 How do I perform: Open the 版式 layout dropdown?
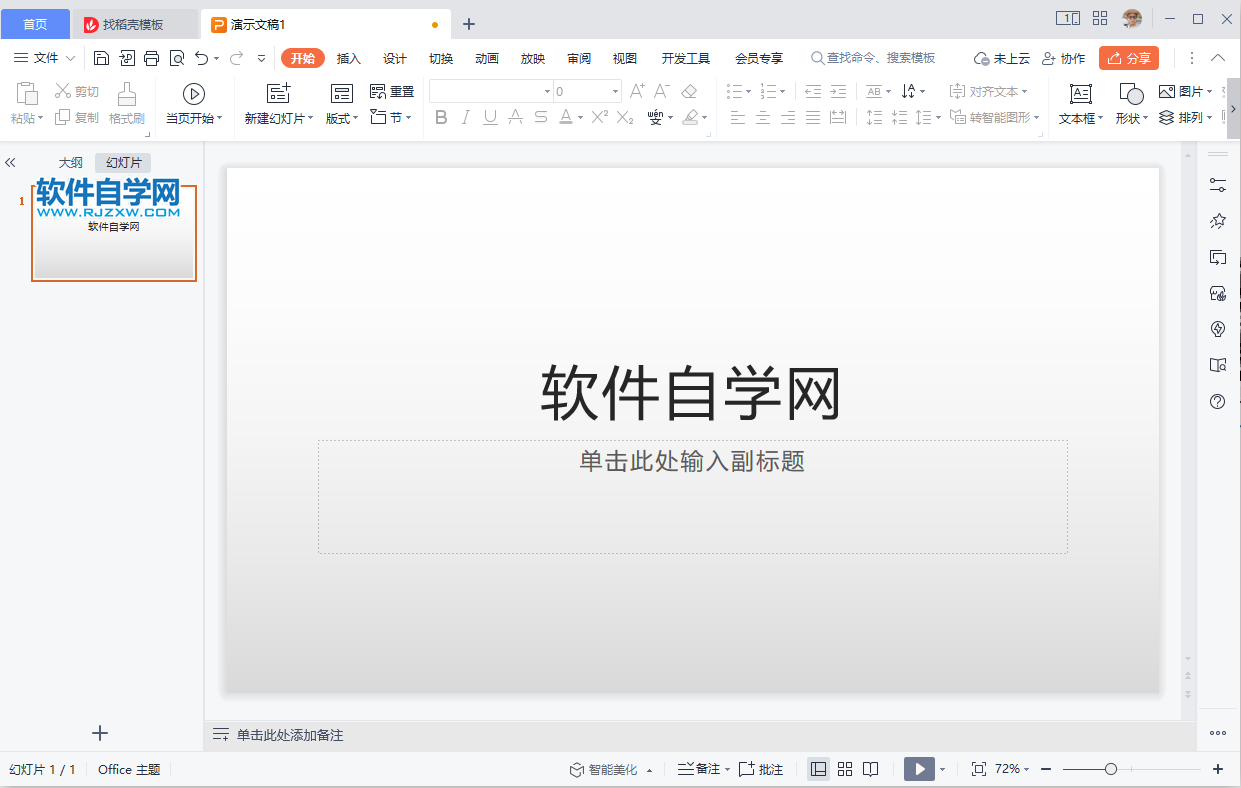pos(339,117)
